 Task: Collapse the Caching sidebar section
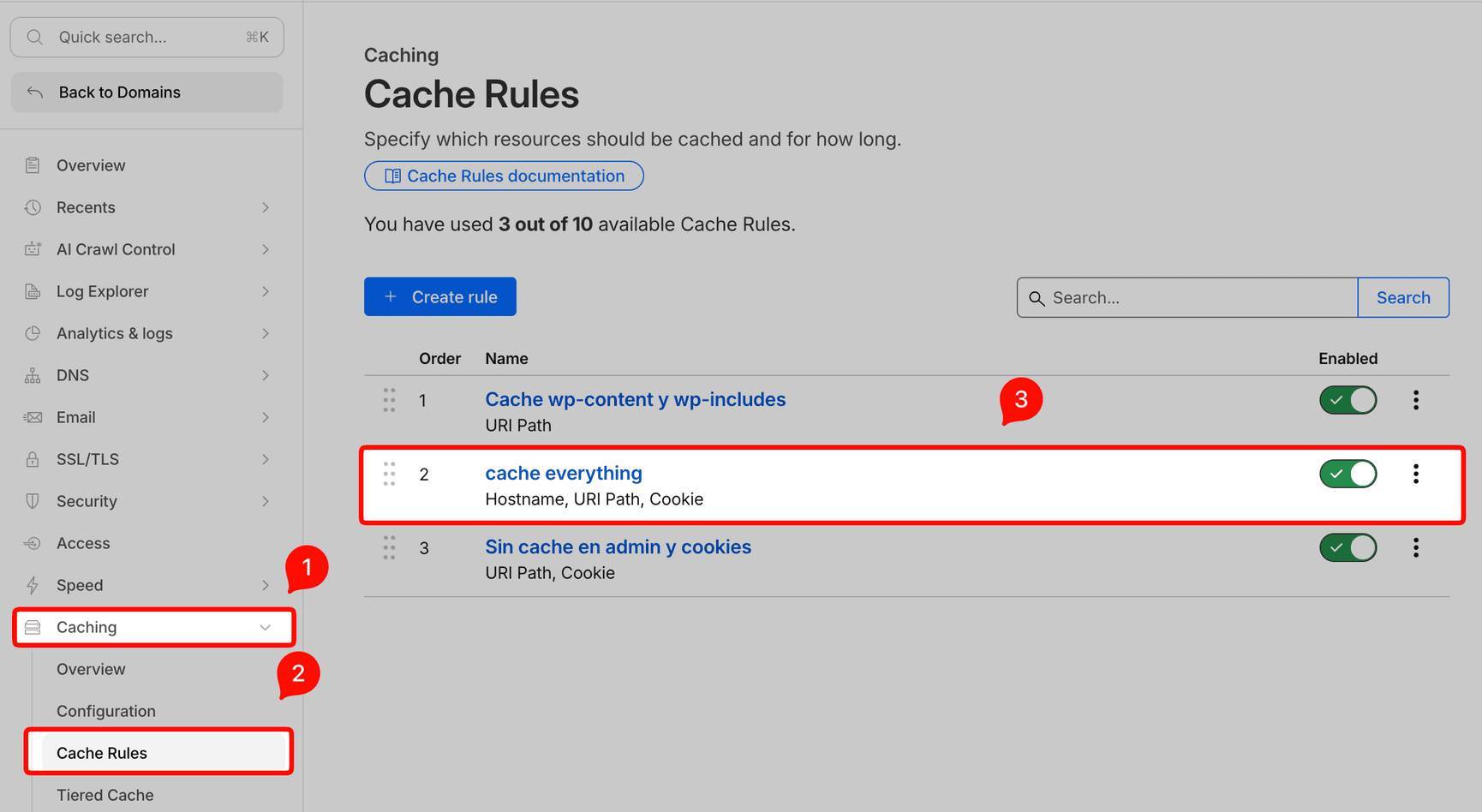click(265, 627)
